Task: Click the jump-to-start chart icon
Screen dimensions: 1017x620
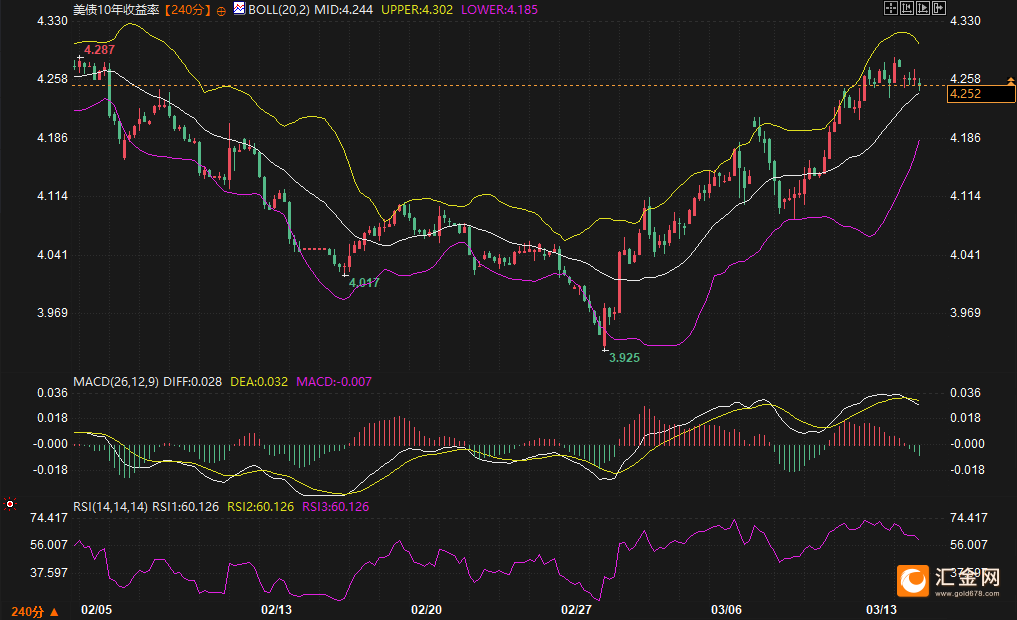Action: (x=906, y=8)
